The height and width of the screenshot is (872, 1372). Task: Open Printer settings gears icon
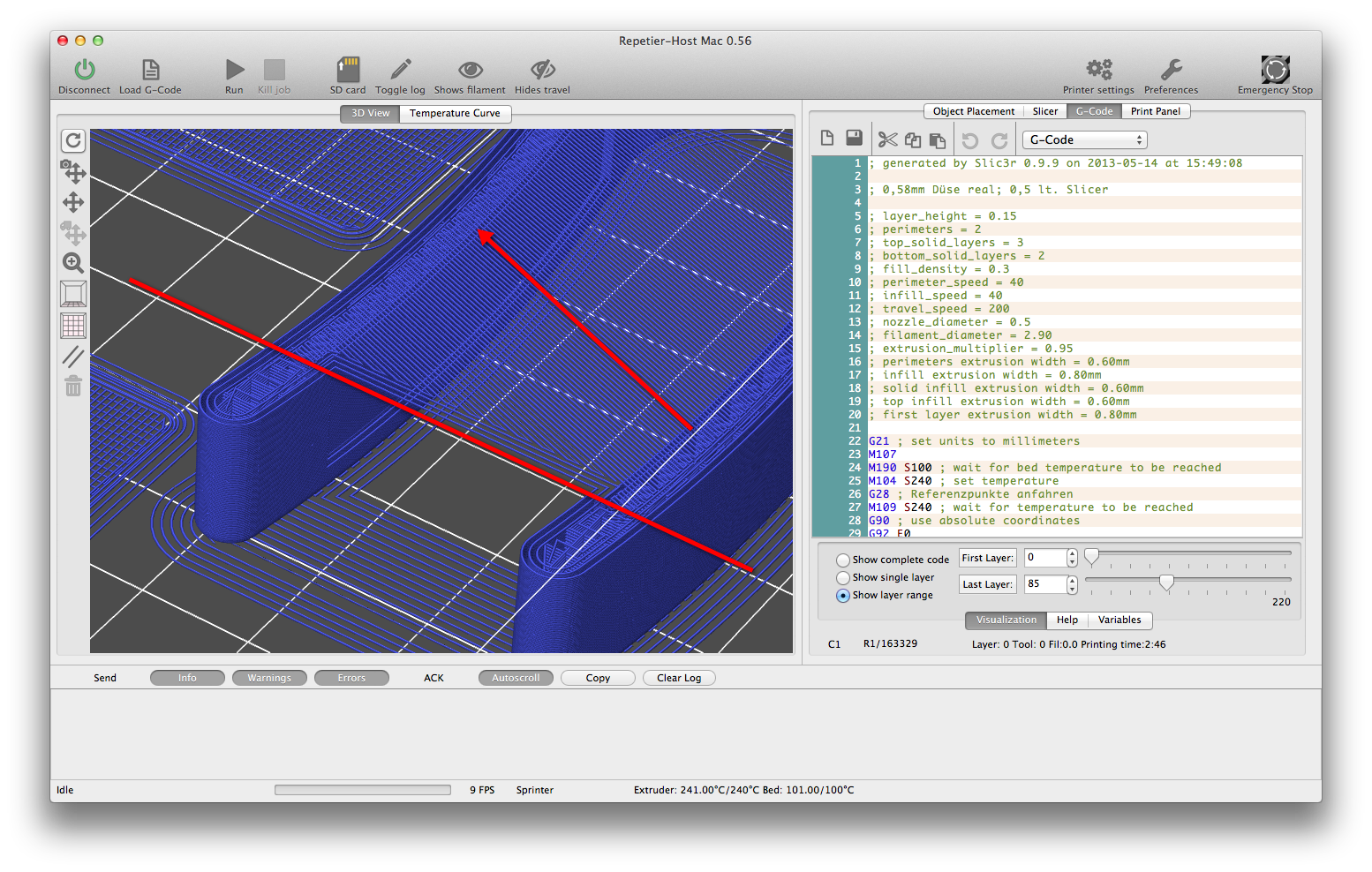pyautogui.click(x=1099, y=70)
